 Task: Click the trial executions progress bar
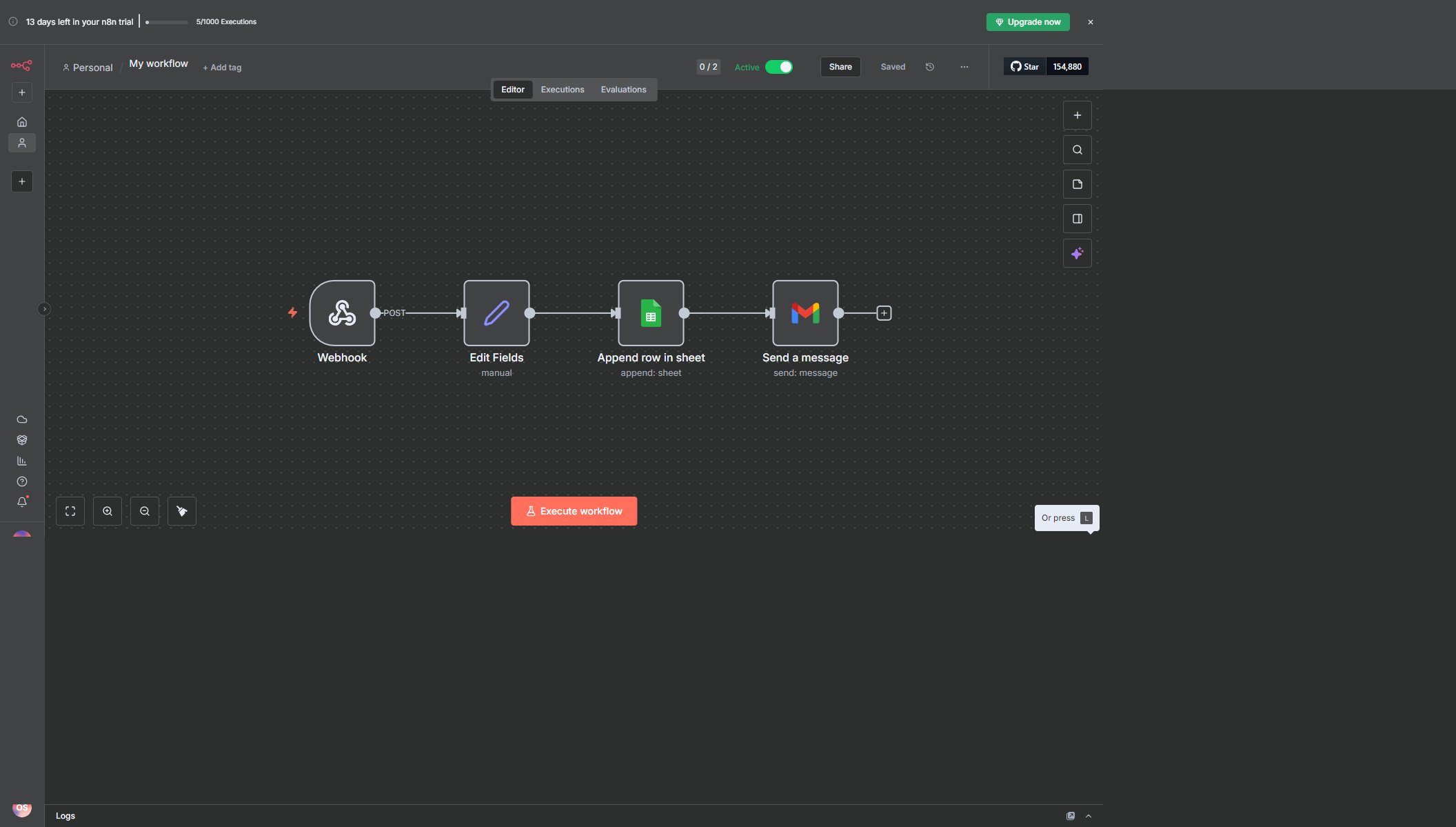tap(167, 22)
